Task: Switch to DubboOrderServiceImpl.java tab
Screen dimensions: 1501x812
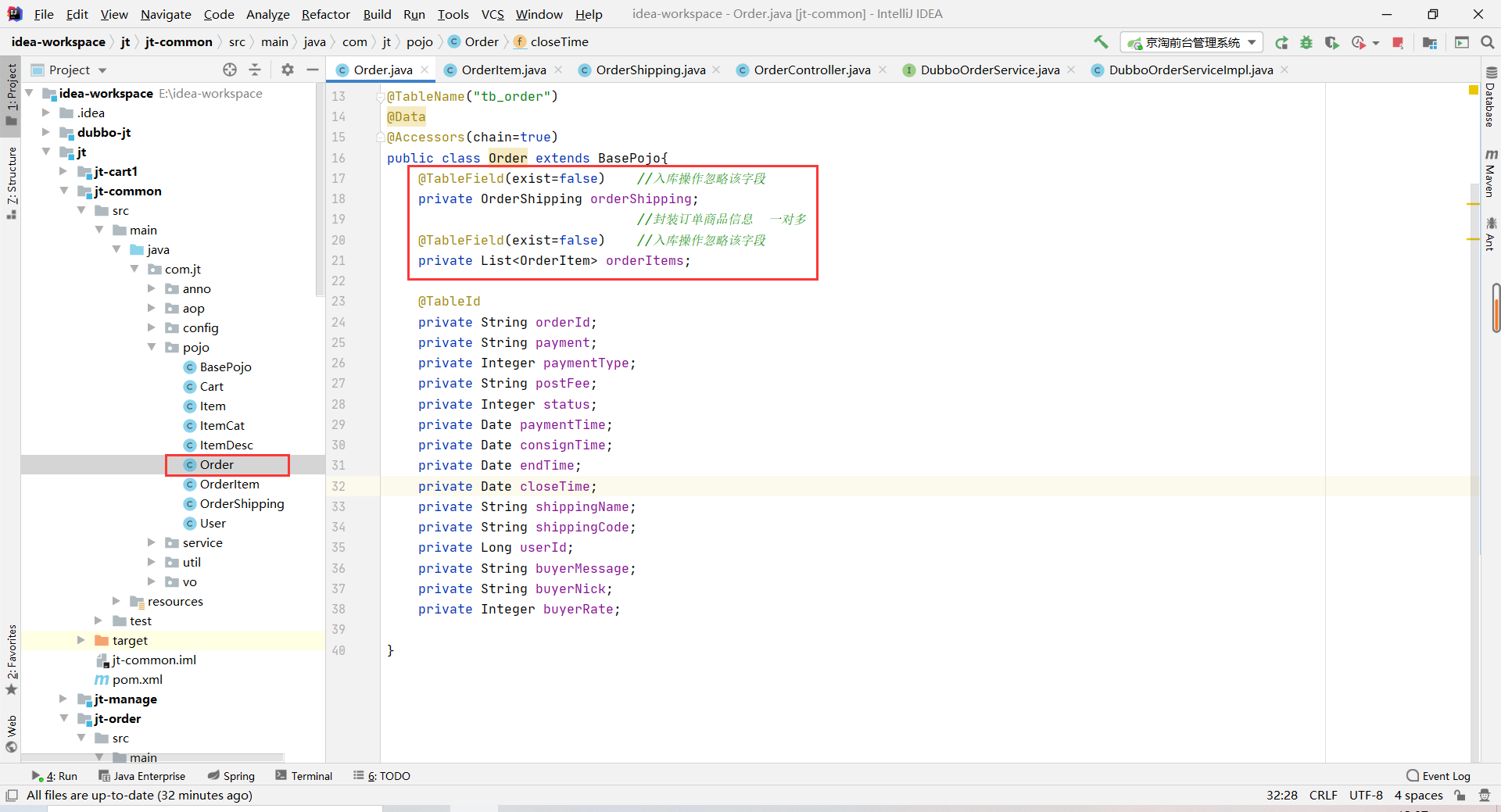Action: coord(1191,70)
